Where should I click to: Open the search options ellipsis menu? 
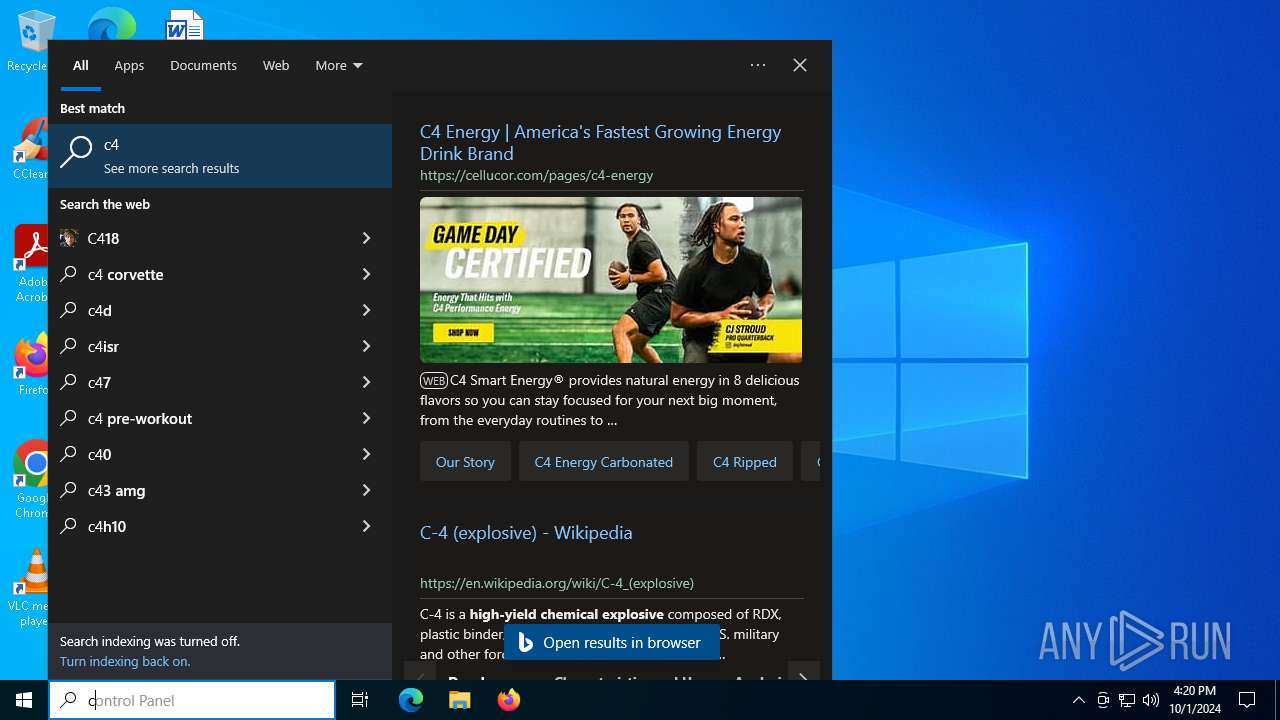coord(758,65)
